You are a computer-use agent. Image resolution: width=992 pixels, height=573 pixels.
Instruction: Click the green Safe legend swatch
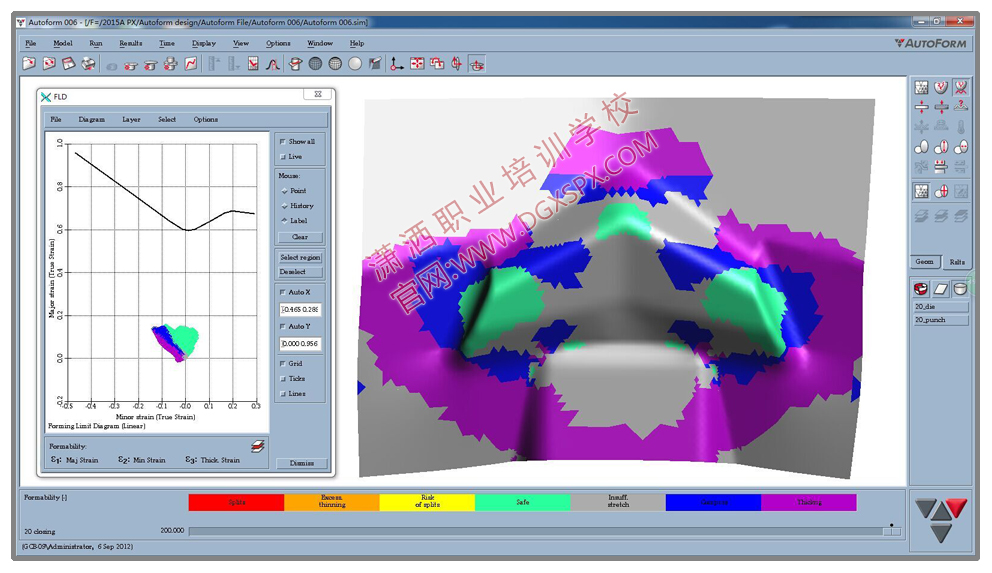(523, 502)
